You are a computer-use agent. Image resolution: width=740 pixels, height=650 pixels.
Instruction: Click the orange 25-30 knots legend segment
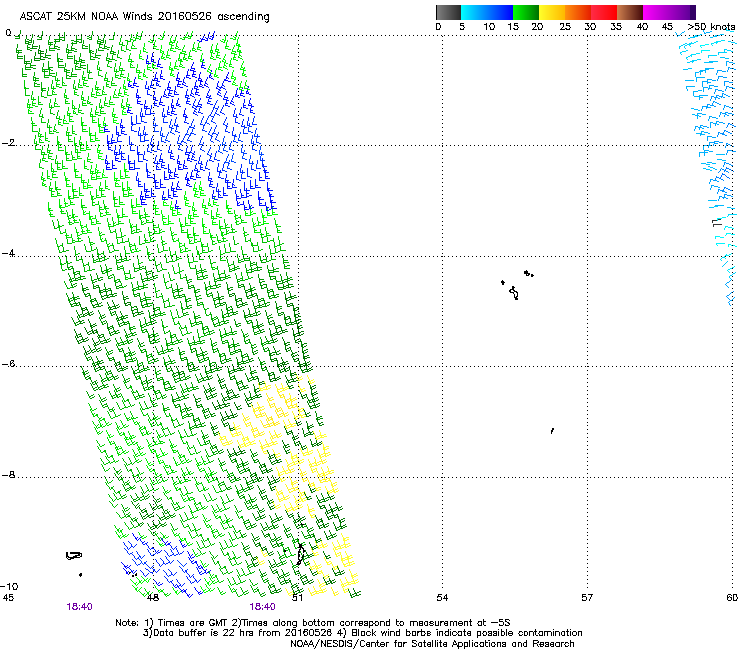click(x=578, y=12)
